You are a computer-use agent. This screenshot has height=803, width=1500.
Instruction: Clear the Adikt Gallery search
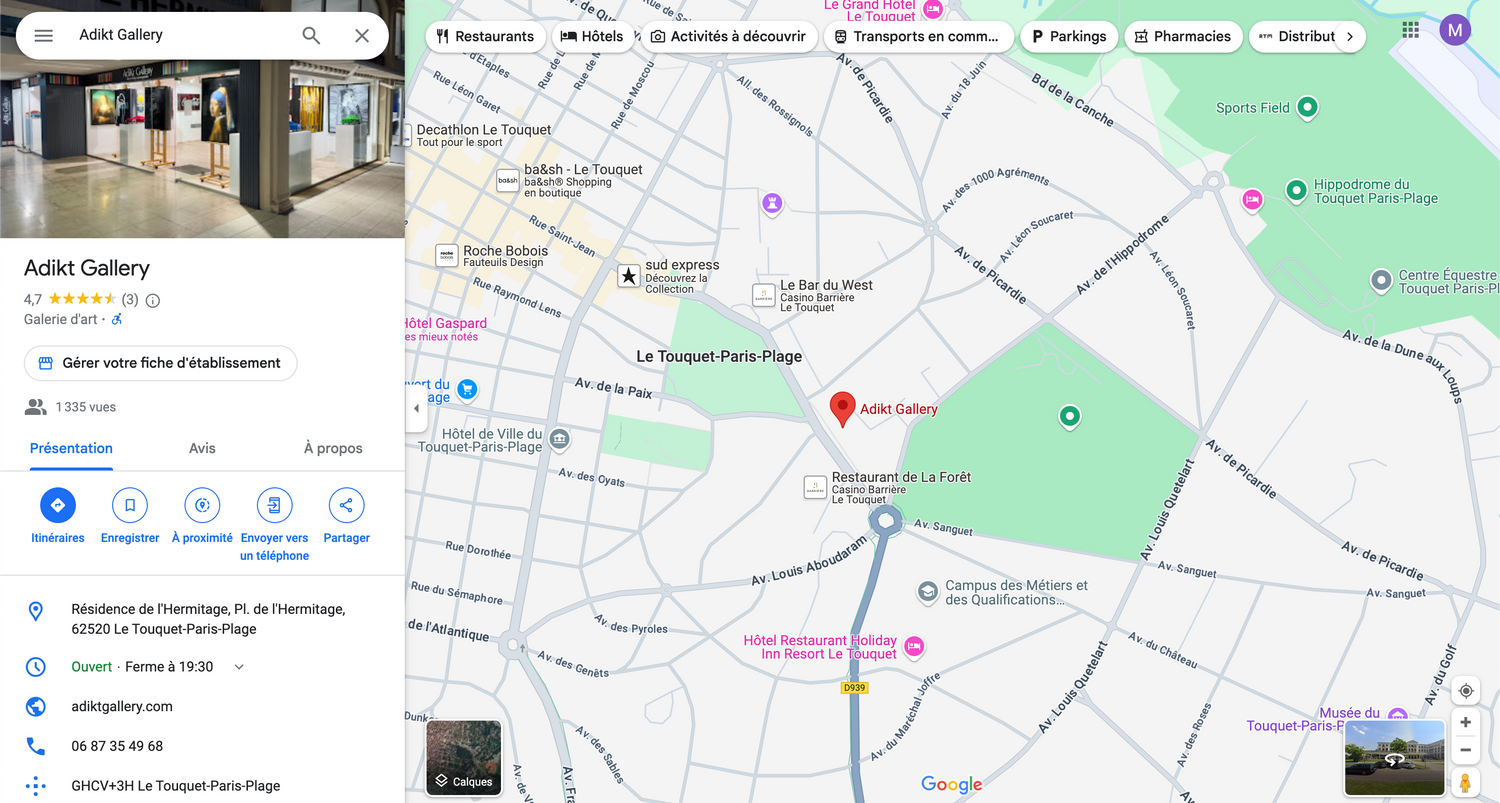[362, 36]
